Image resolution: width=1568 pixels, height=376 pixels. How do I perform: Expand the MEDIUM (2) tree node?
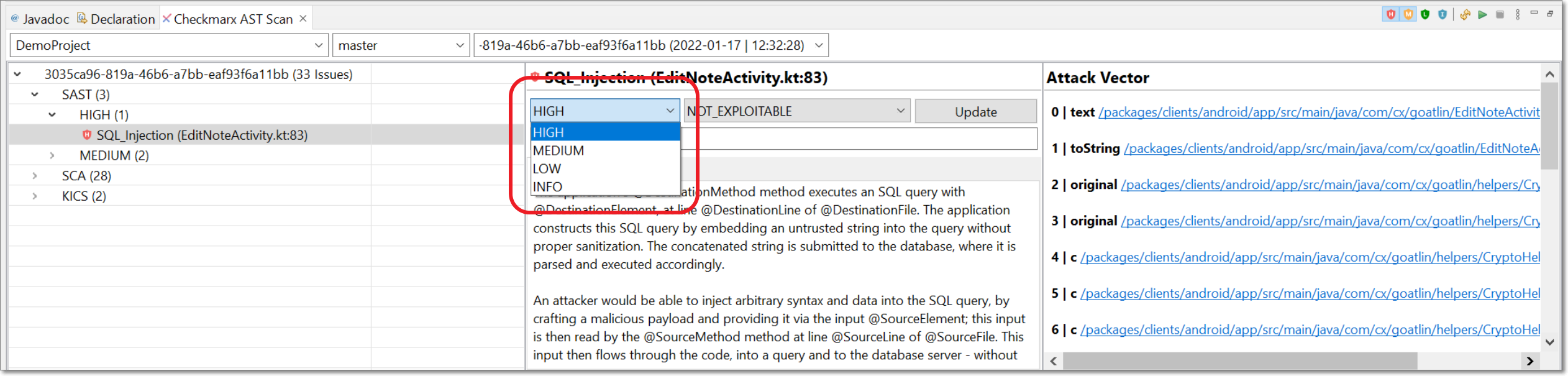click(x=52, y=155)
